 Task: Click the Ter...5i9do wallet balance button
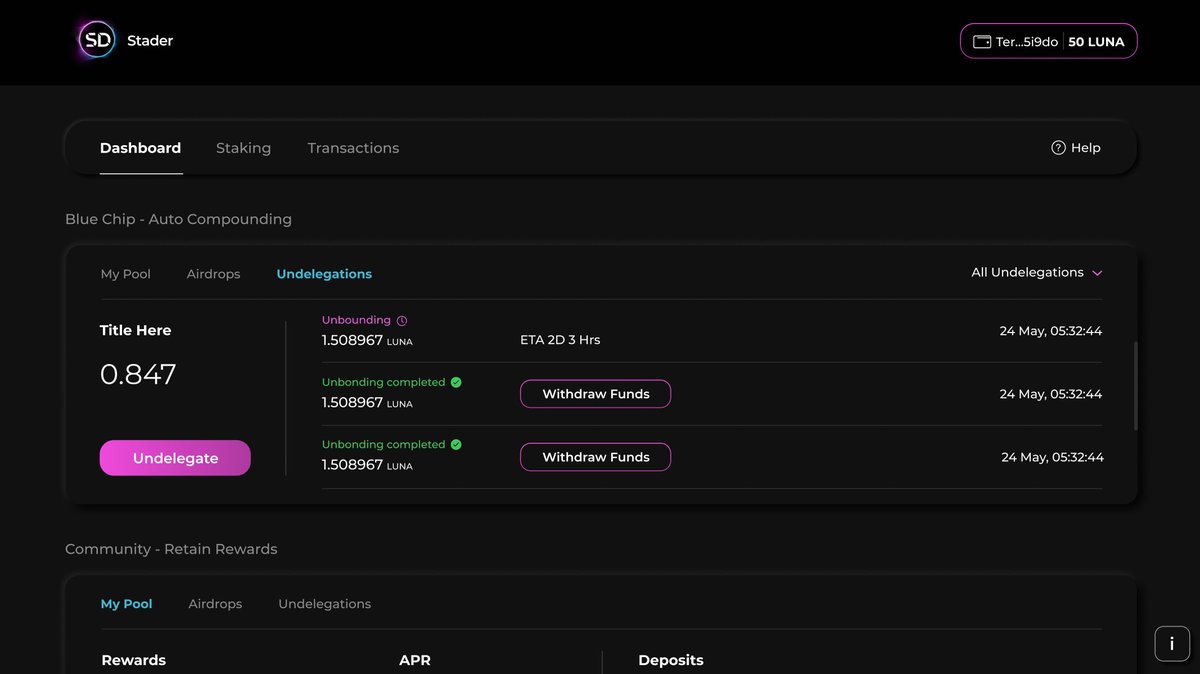1048,41
